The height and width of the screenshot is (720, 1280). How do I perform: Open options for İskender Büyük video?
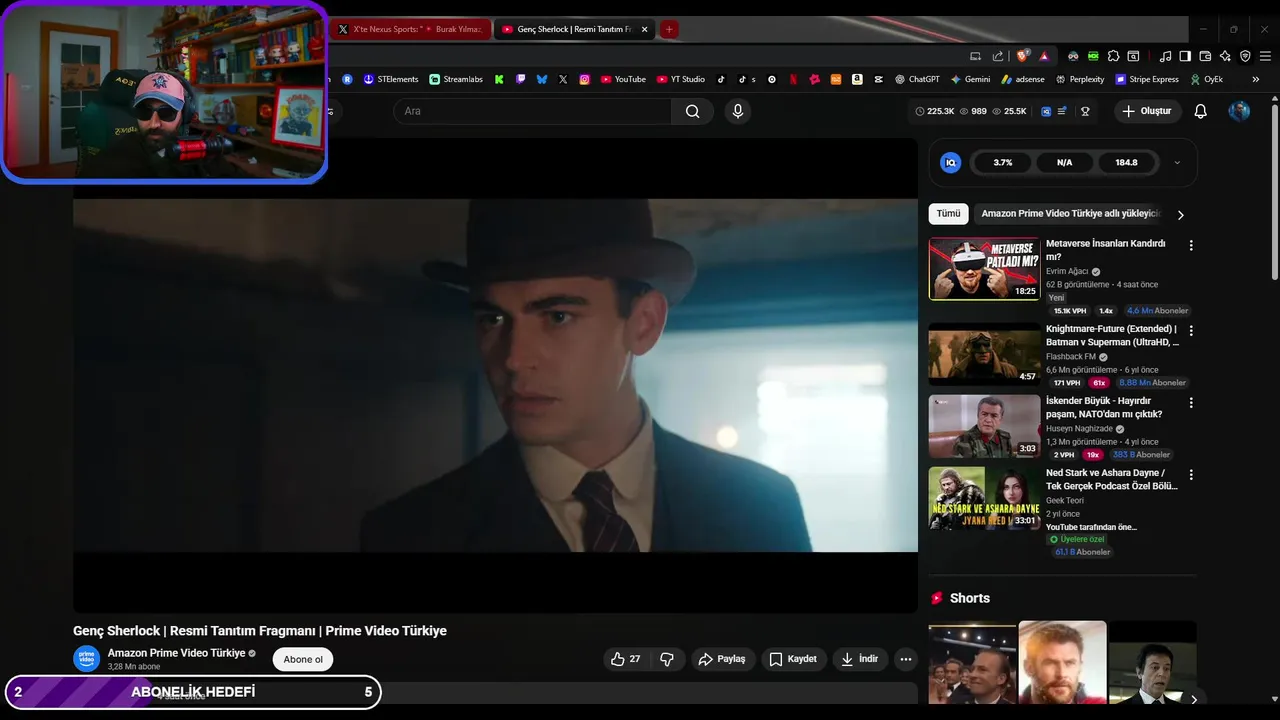tap(1190, 403)
